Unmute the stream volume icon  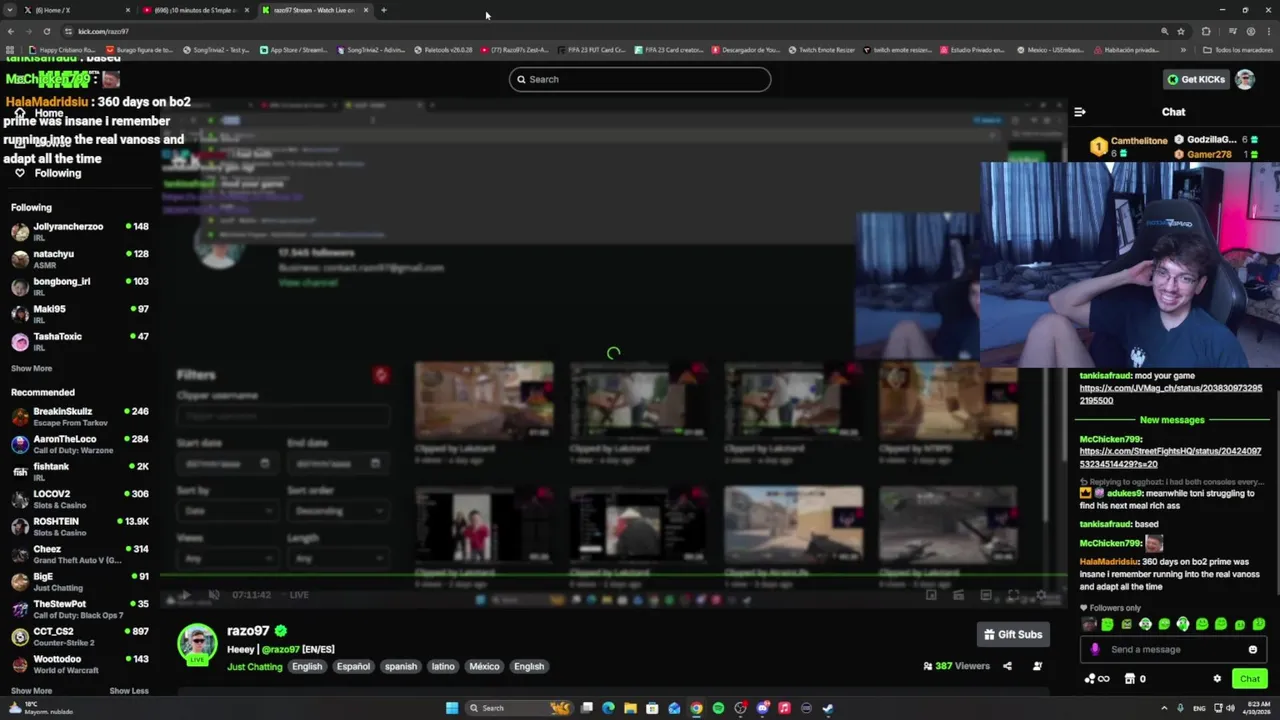213,595
